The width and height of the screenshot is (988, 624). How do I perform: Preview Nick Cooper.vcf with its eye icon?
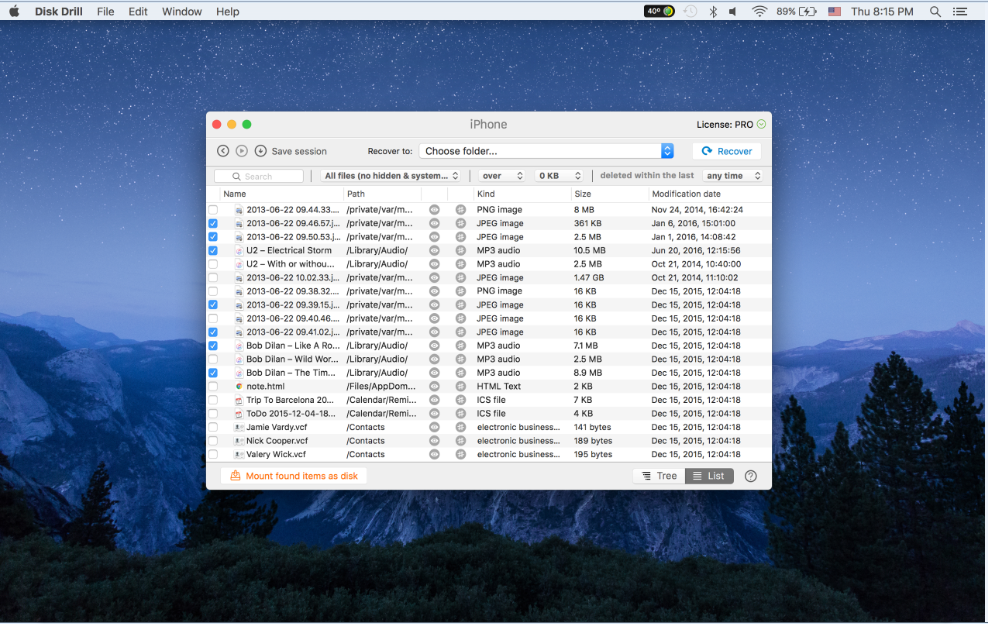pyautogui.click(x=434, y=441)
